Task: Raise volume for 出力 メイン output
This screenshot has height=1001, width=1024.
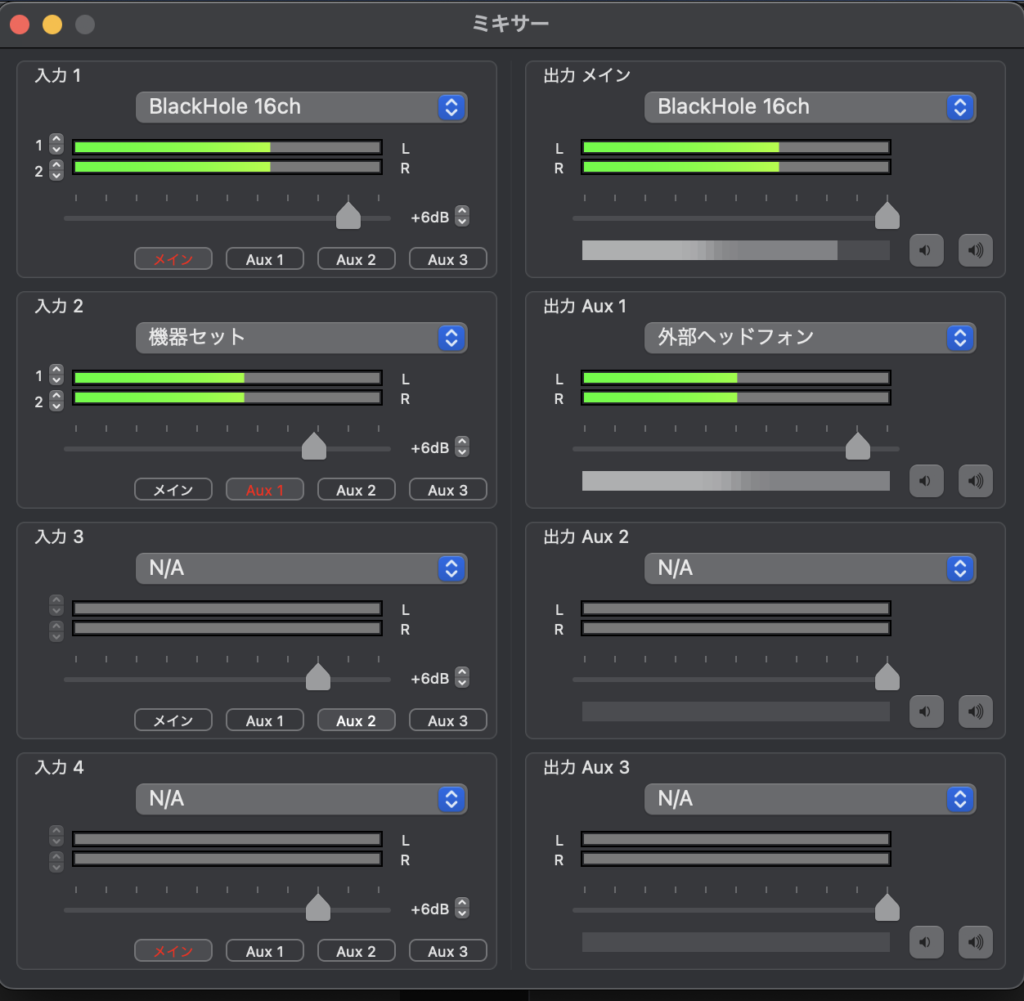Action: [x=975, y=250]
